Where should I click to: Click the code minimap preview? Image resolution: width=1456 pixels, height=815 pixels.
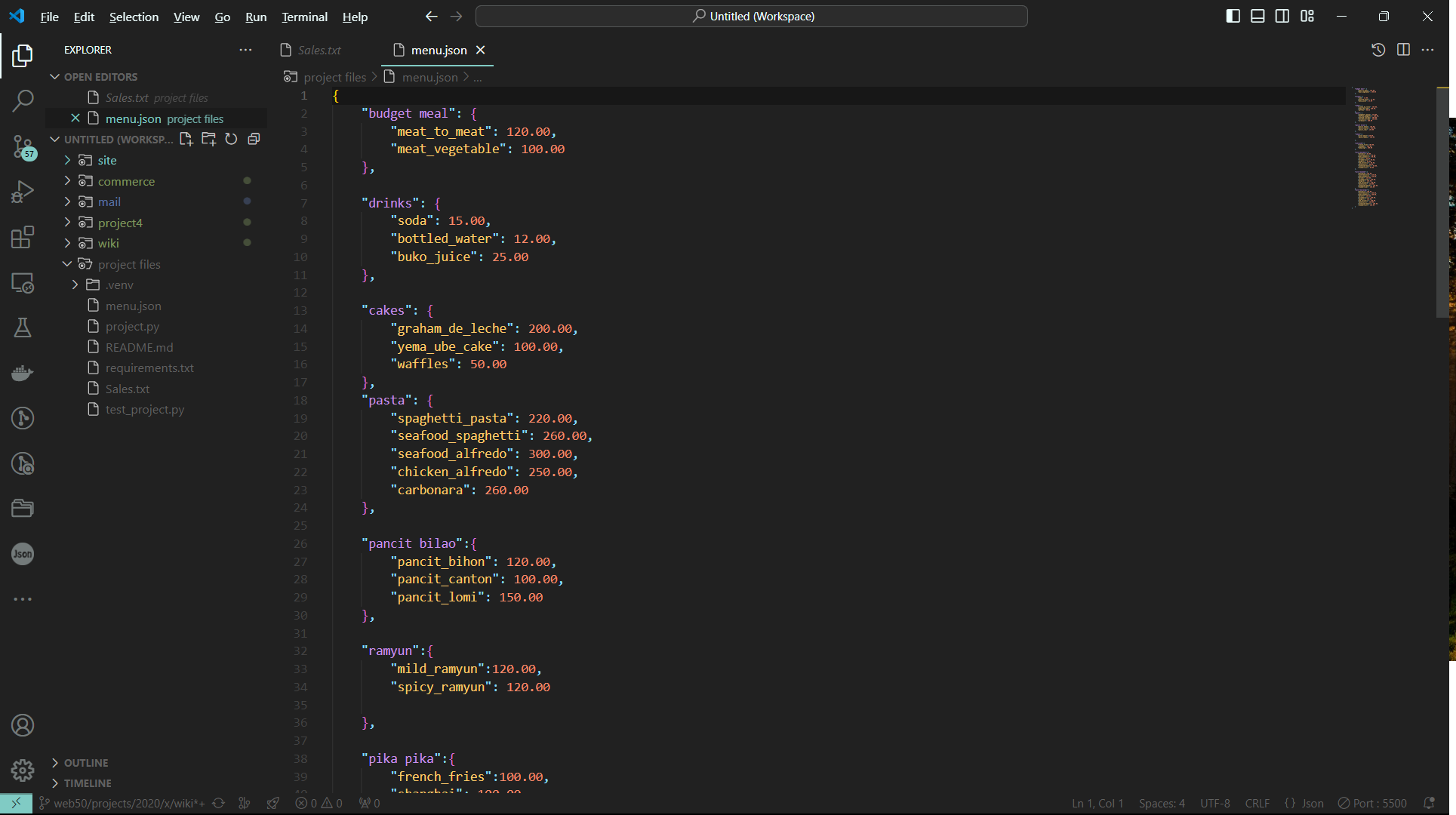tap(1366, 147)
